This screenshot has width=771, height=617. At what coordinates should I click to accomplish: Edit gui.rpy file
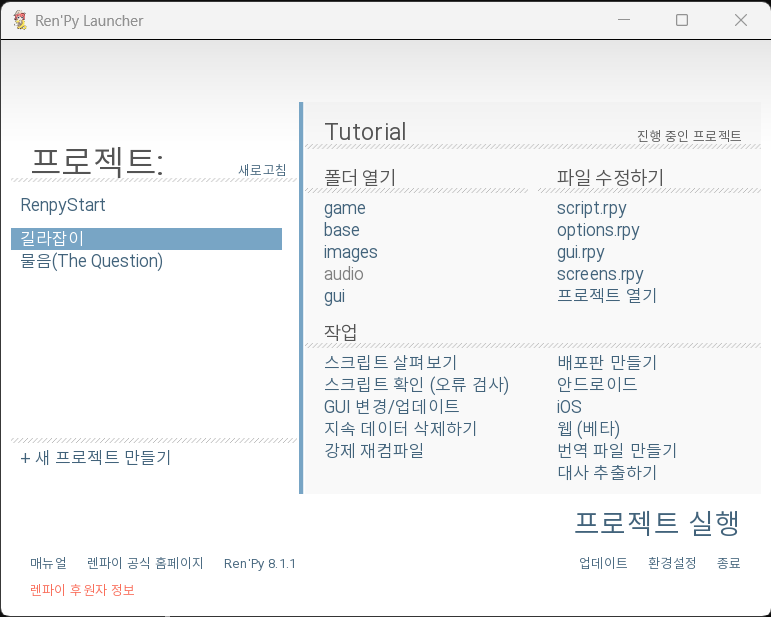pos(581,252)
